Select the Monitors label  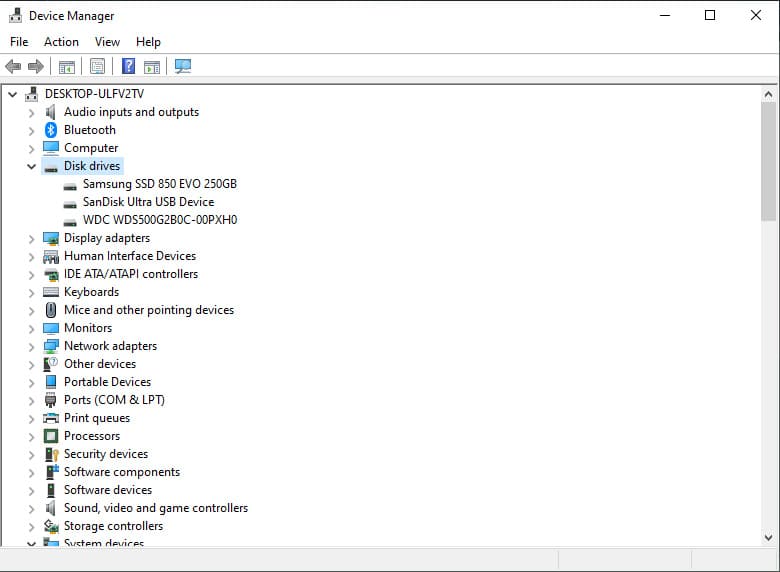point(88,328)
